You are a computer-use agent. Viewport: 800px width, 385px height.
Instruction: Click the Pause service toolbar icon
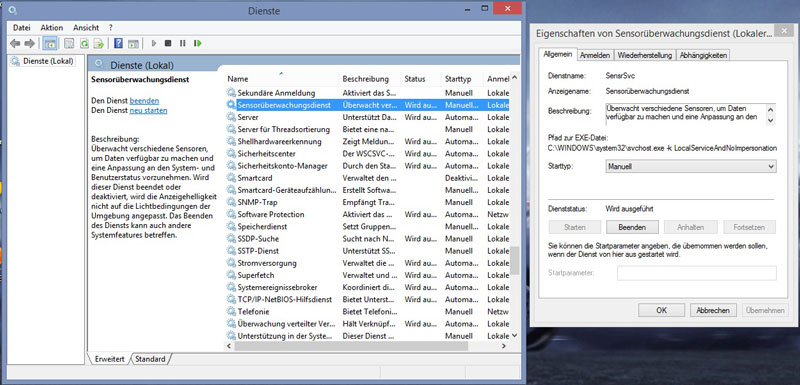pos(183,43)
